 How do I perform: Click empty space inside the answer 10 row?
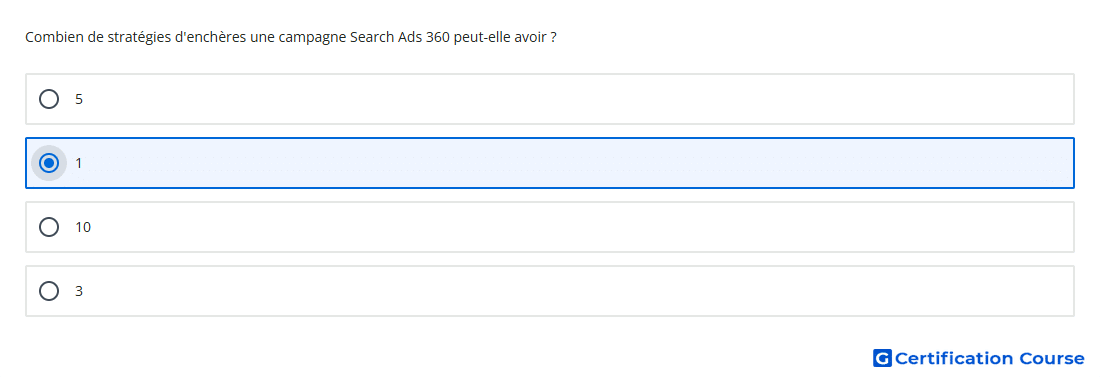pyautogui.click(x=561, y=227)
